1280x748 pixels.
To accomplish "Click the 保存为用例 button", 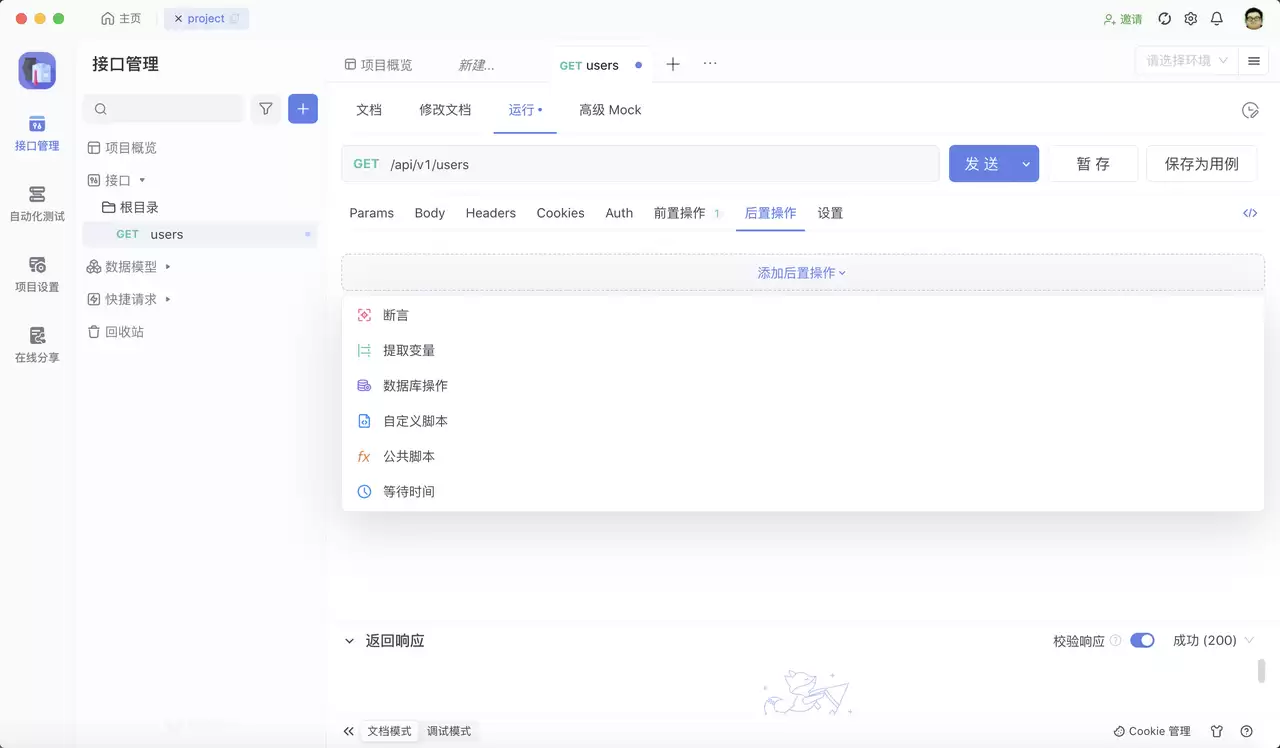I will pyautogui.click(x=1202, y=164).
